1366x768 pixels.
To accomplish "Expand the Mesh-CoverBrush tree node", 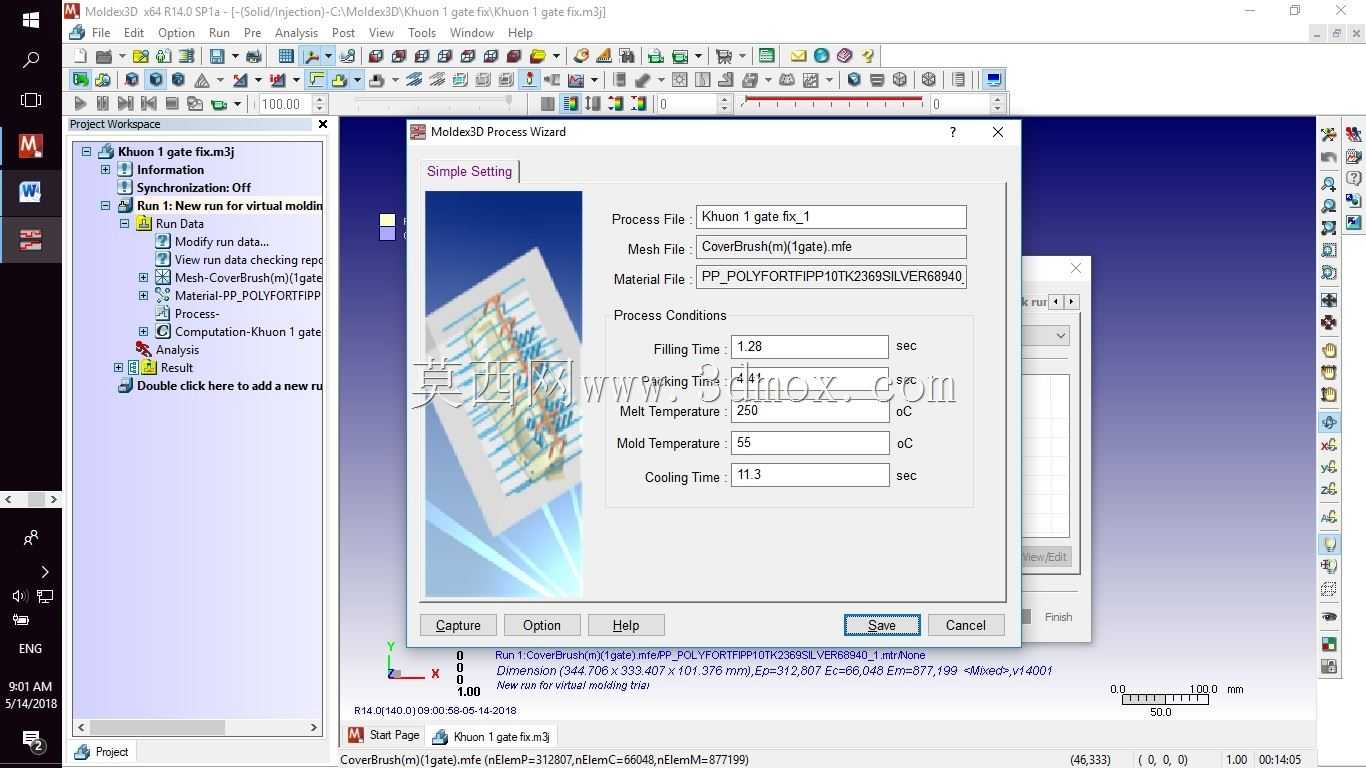I will (143, 278).
